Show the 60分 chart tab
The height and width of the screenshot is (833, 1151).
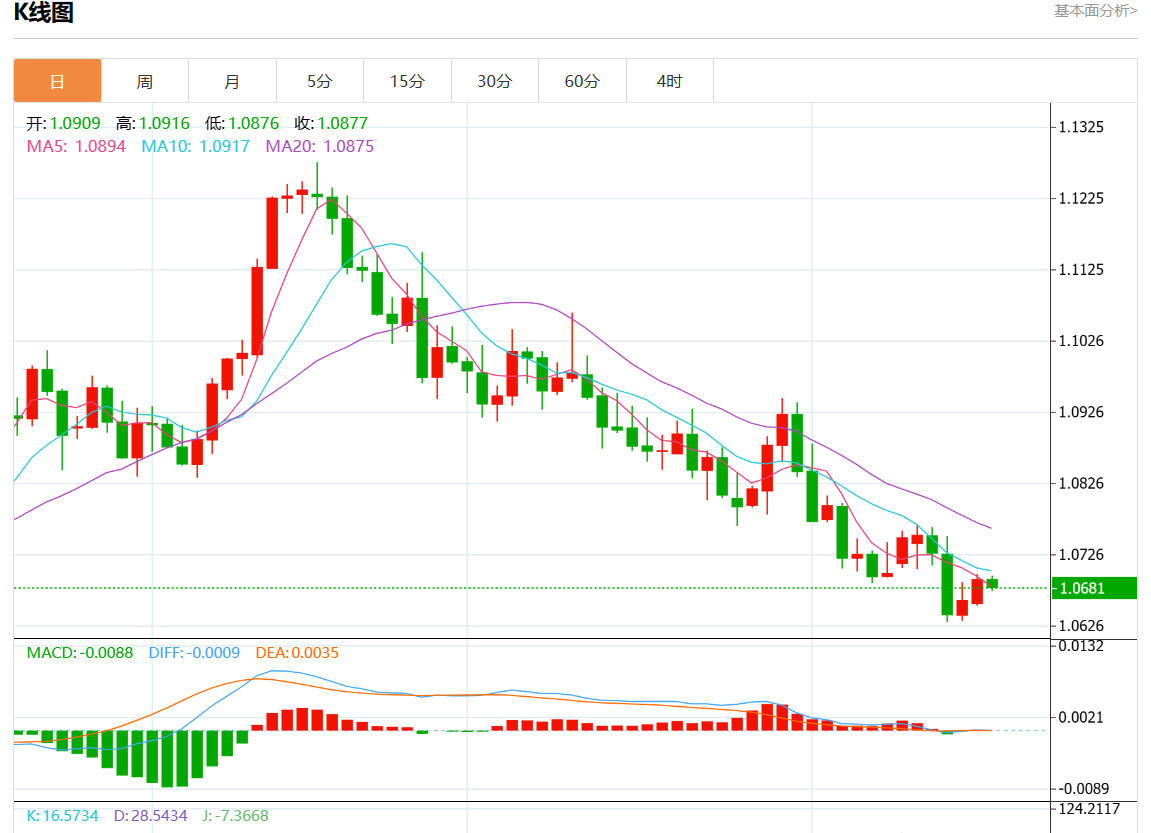[582, 81]
